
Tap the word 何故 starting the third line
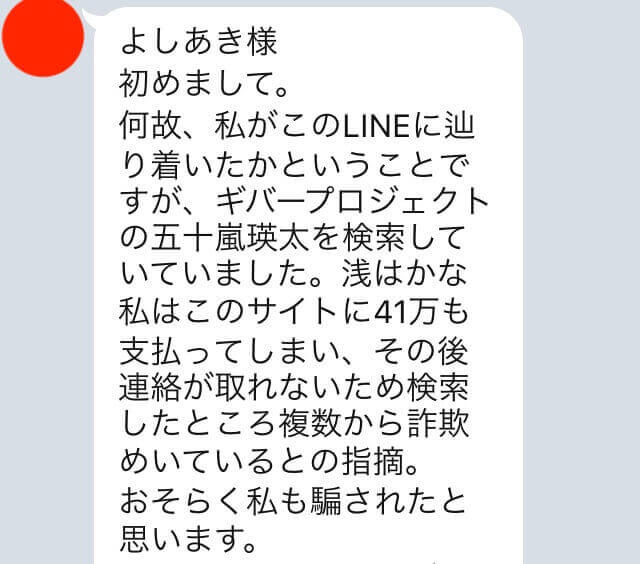150,126
